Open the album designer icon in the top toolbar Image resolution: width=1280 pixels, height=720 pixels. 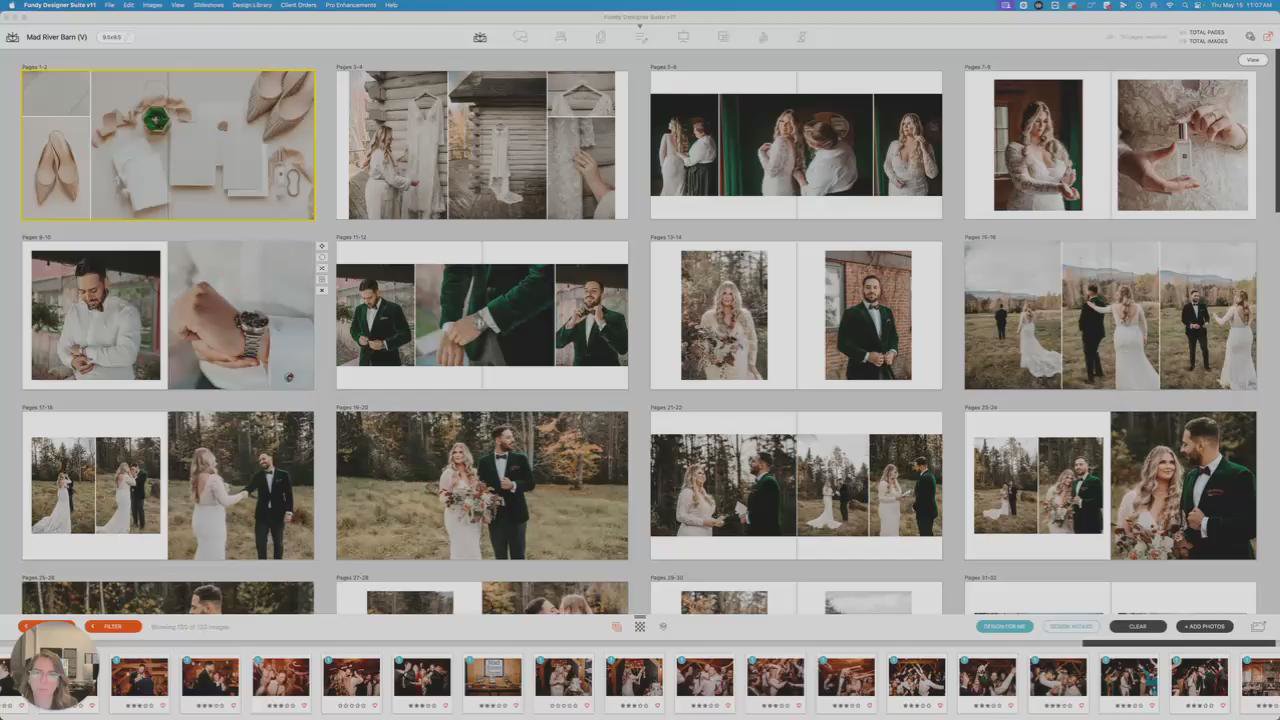pos(480,37)
